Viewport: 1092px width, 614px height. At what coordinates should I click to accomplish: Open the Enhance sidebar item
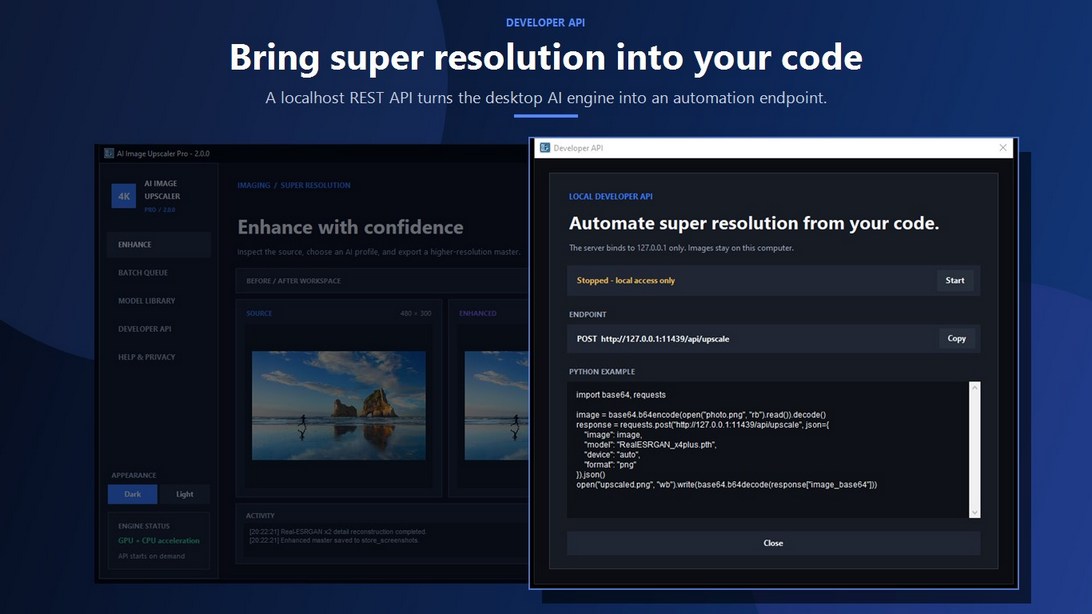(x=159, y=244)
